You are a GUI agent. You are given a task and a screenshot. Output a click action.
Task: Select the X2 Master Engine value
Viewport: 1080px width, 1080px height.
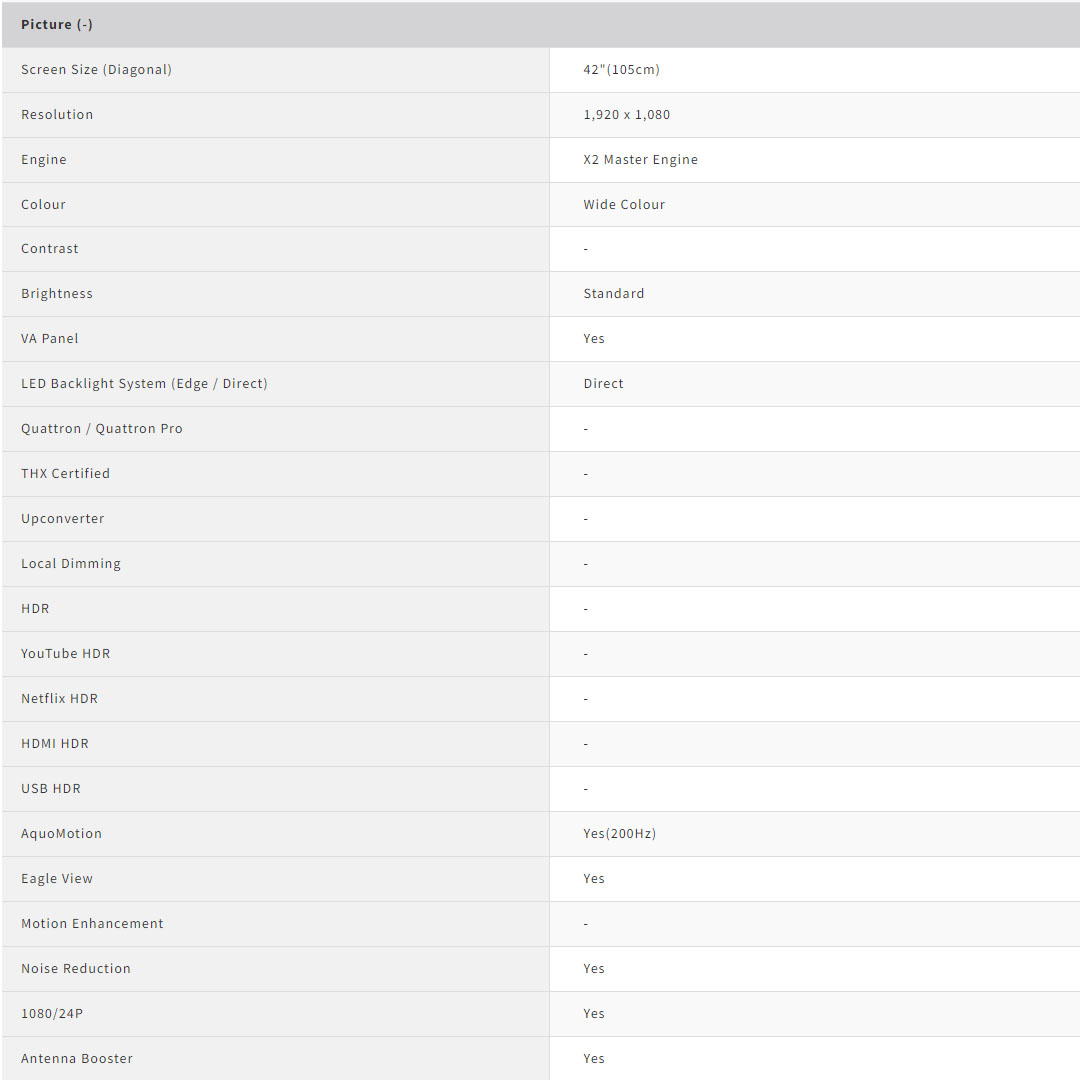coord(640,160)
